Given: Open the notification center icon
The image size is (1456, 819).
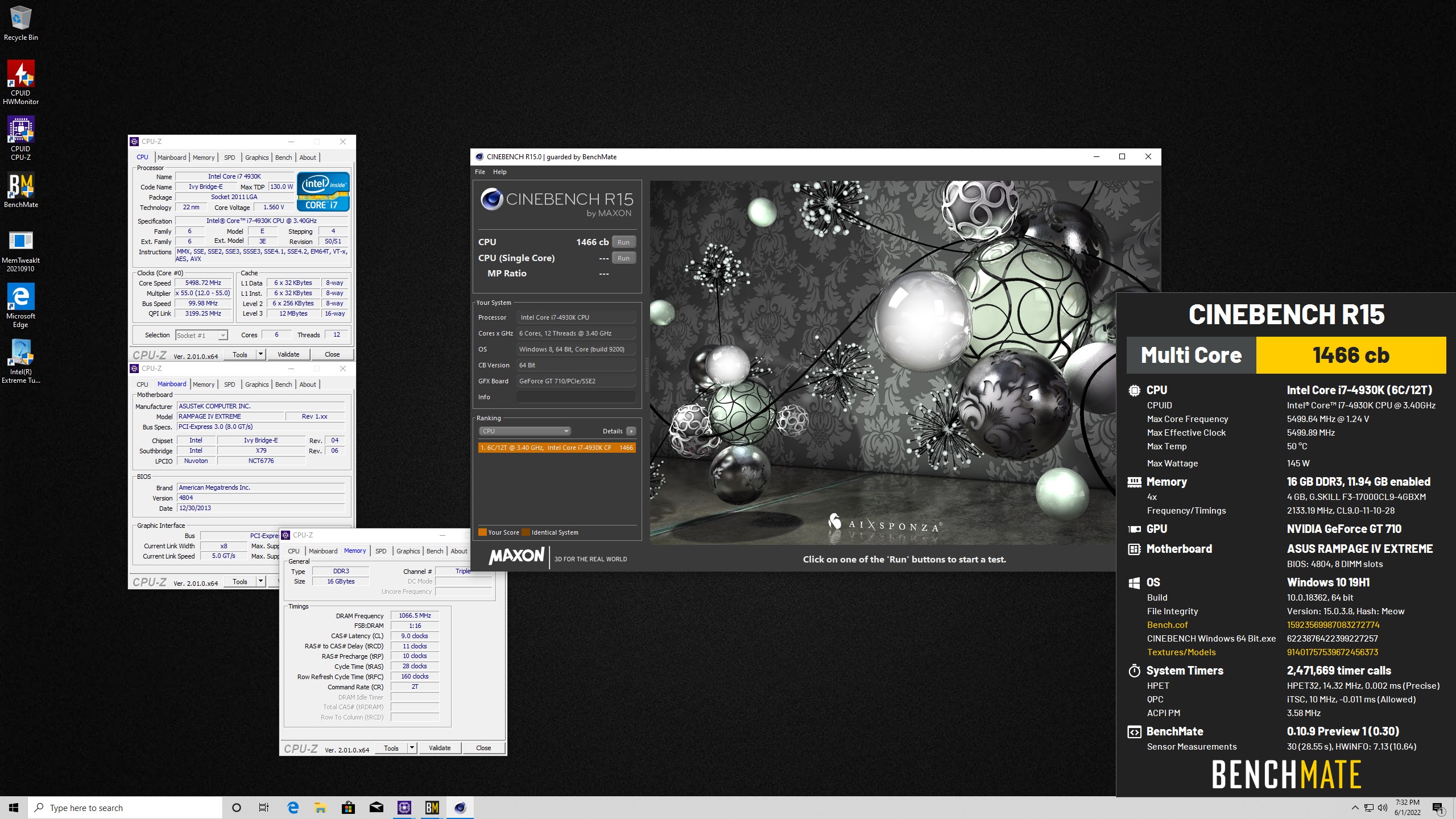Looking at the screenshot, I should point(1438,808).
